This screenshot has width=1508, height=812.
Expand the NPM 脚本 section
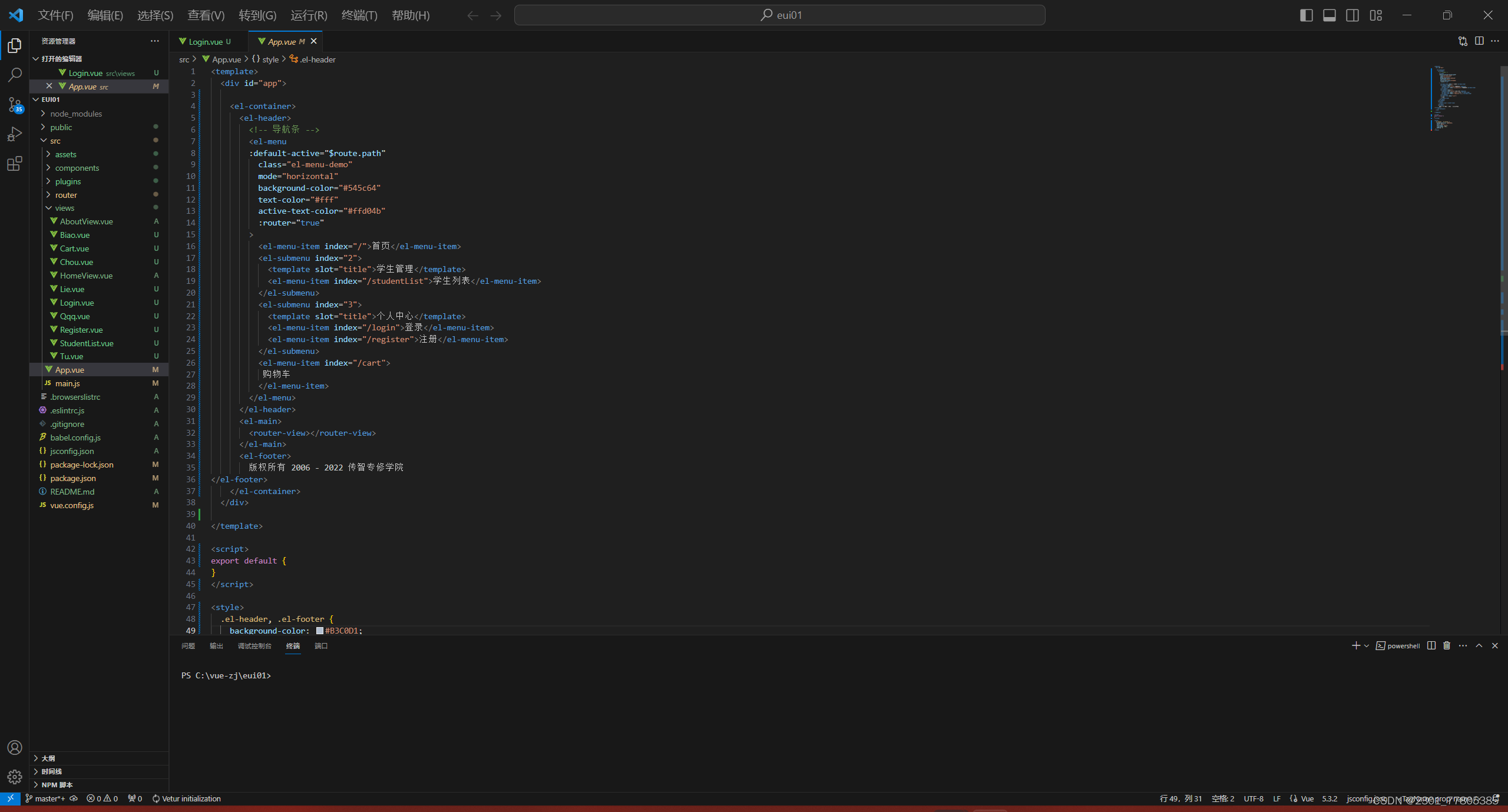pos(57,785)
